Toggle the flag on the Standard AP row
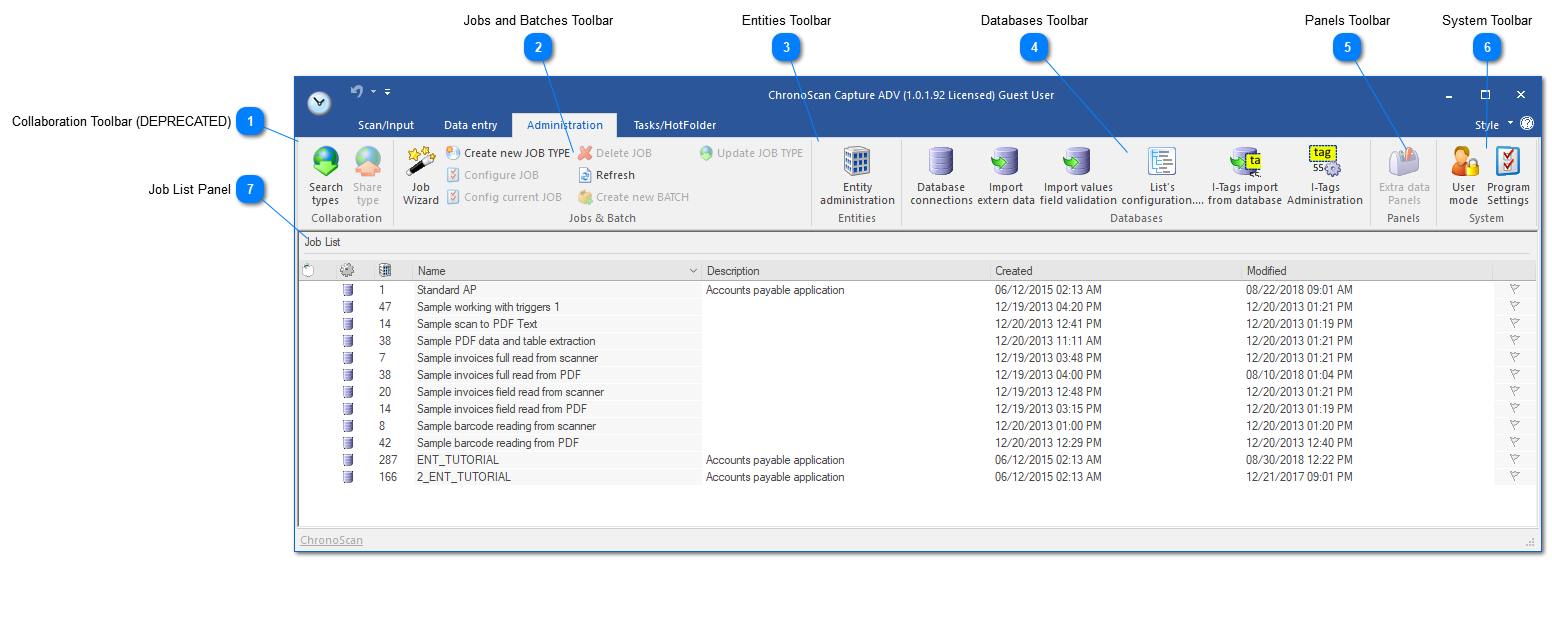1552x625 pixels. pyautogui.click(x=1514, y=289)
